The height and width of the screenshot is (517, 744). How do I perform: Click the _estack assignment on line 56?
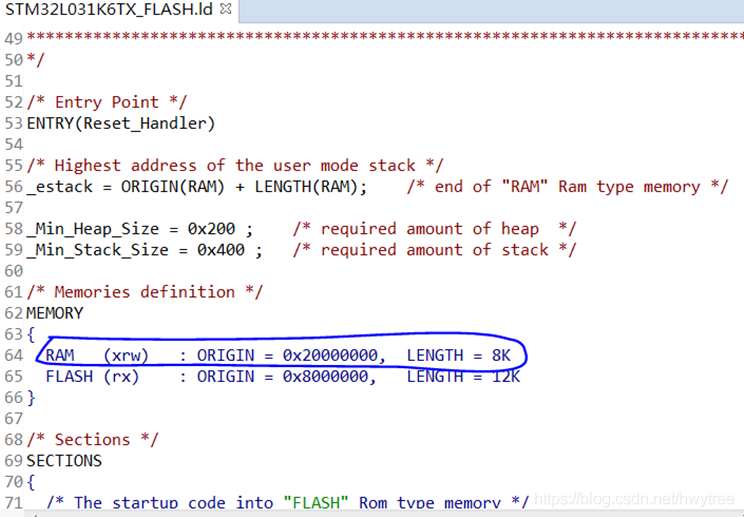click(197, 186)
